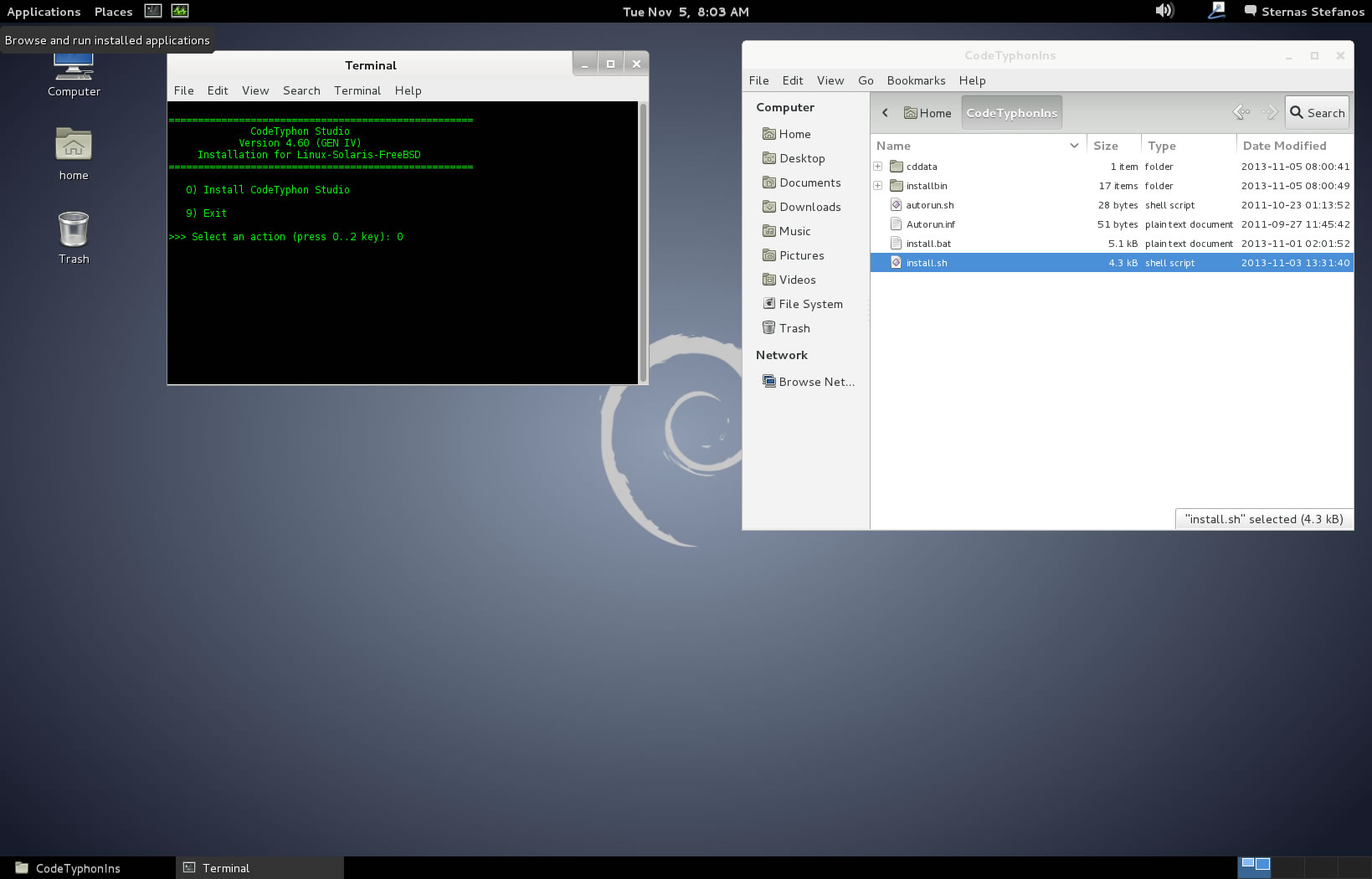Open Downloads in the sidebar

point(801,207)
